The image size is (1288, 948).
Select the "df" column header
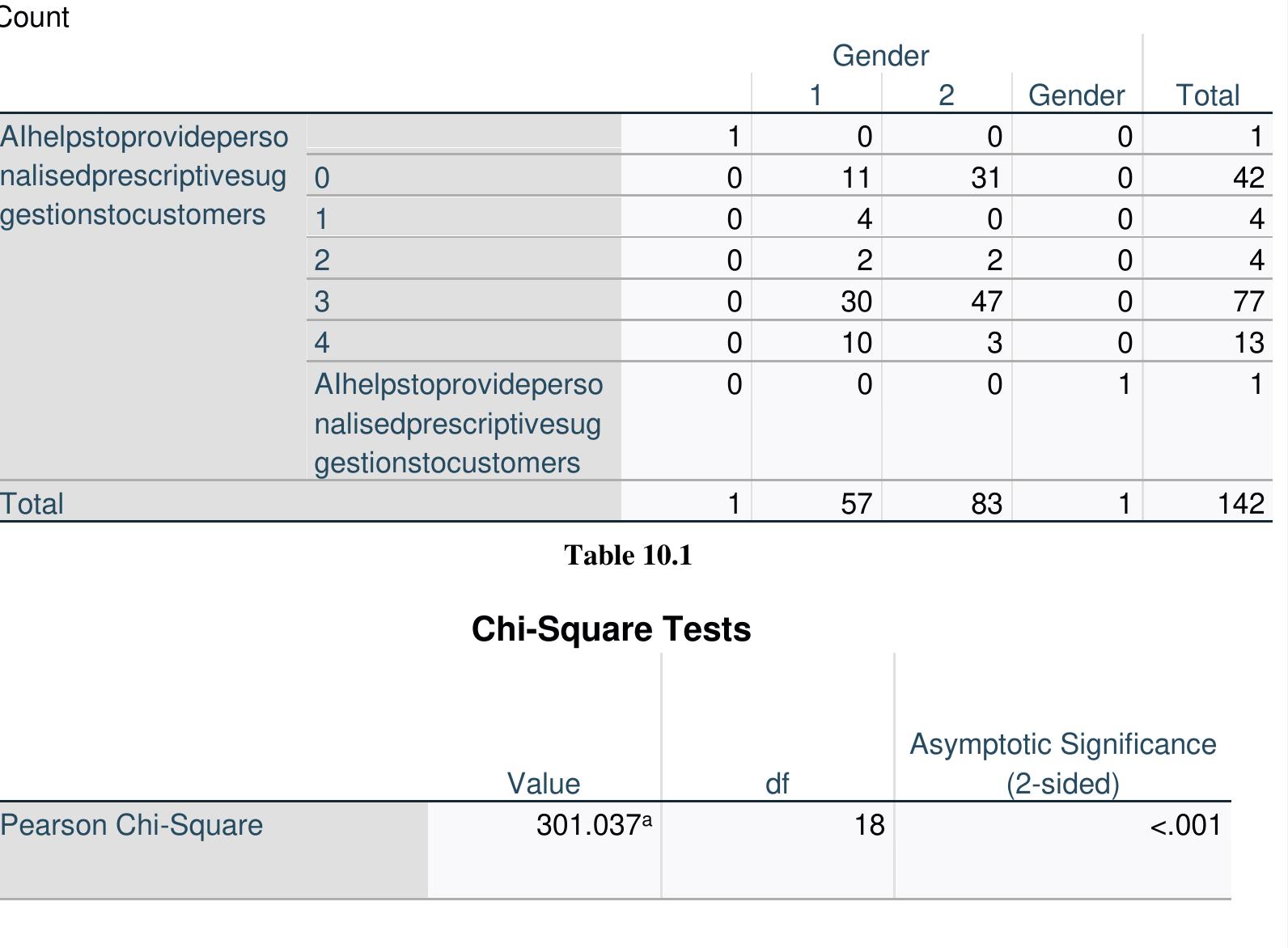pyautogui.click(x=777, y=783)
